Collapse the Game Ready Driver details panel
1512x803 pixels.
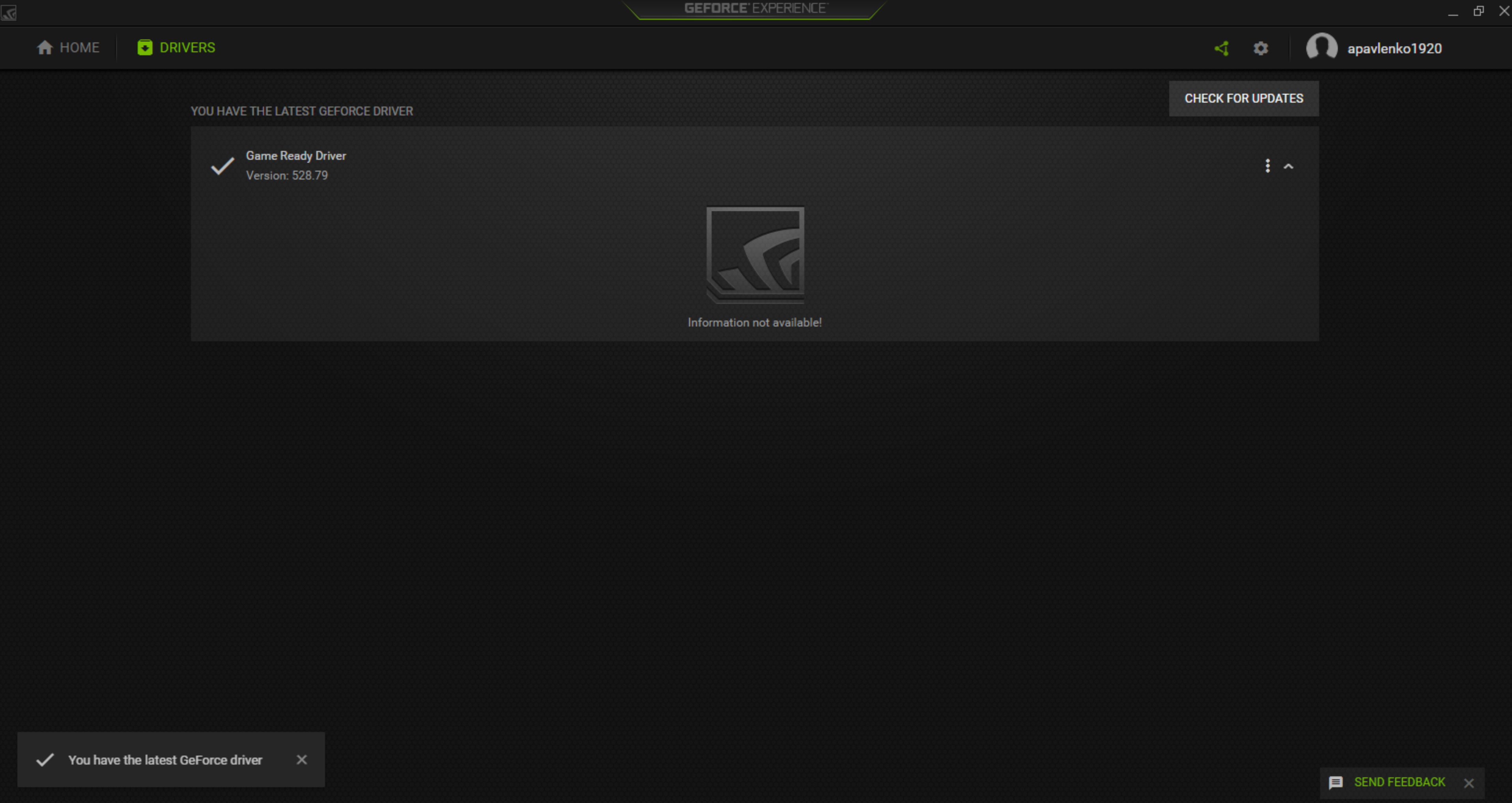tap(1289, 166)
